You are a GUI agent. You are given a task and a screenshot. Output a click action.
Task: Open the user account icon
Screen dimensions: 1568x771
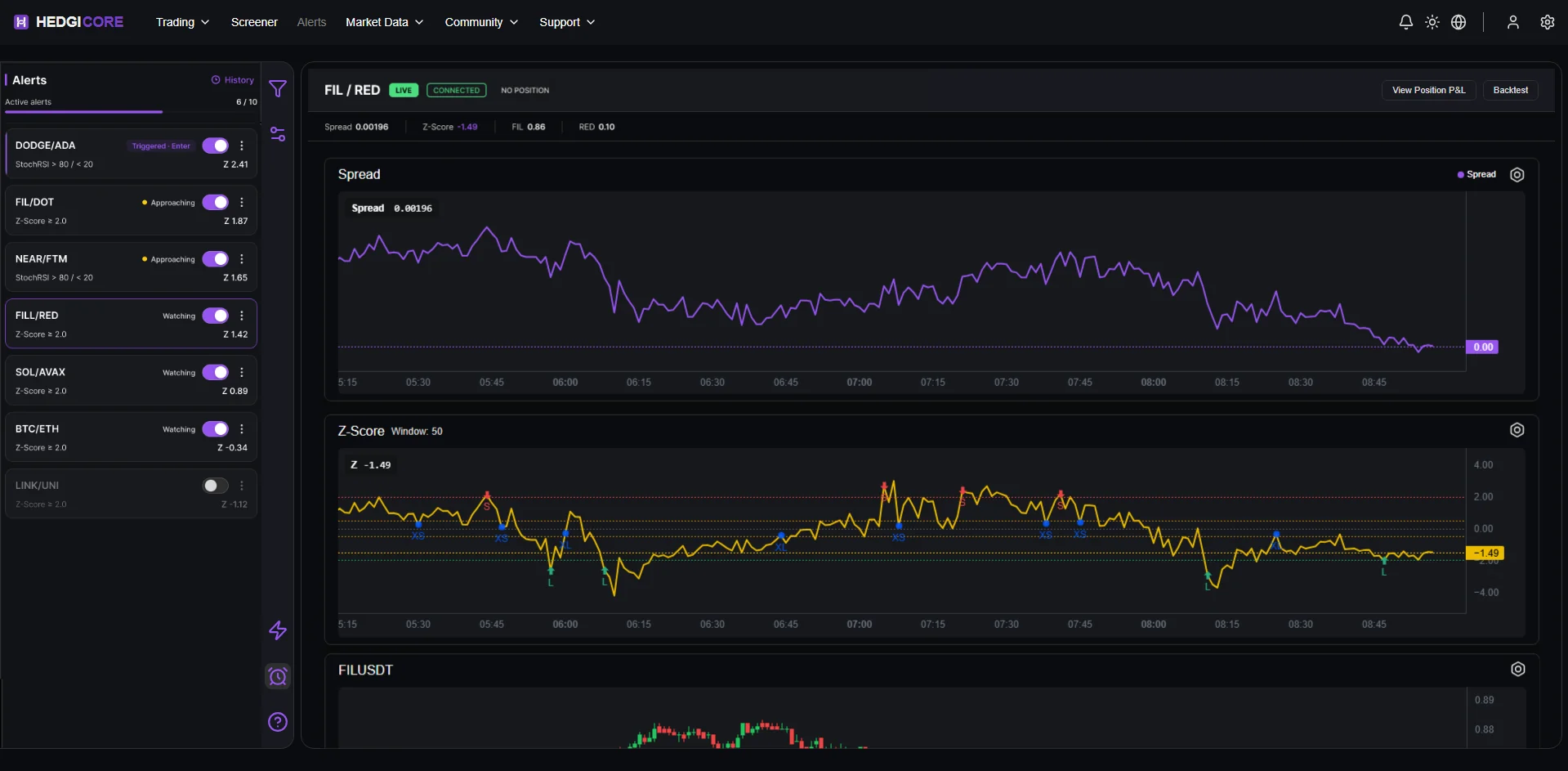coord(1512,22)
